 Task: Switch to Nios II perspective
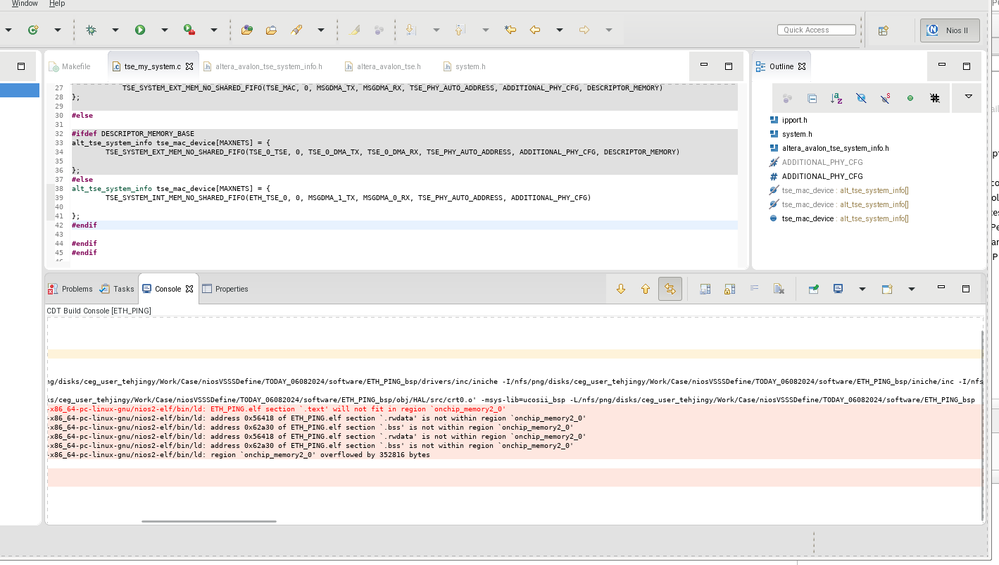949,30
